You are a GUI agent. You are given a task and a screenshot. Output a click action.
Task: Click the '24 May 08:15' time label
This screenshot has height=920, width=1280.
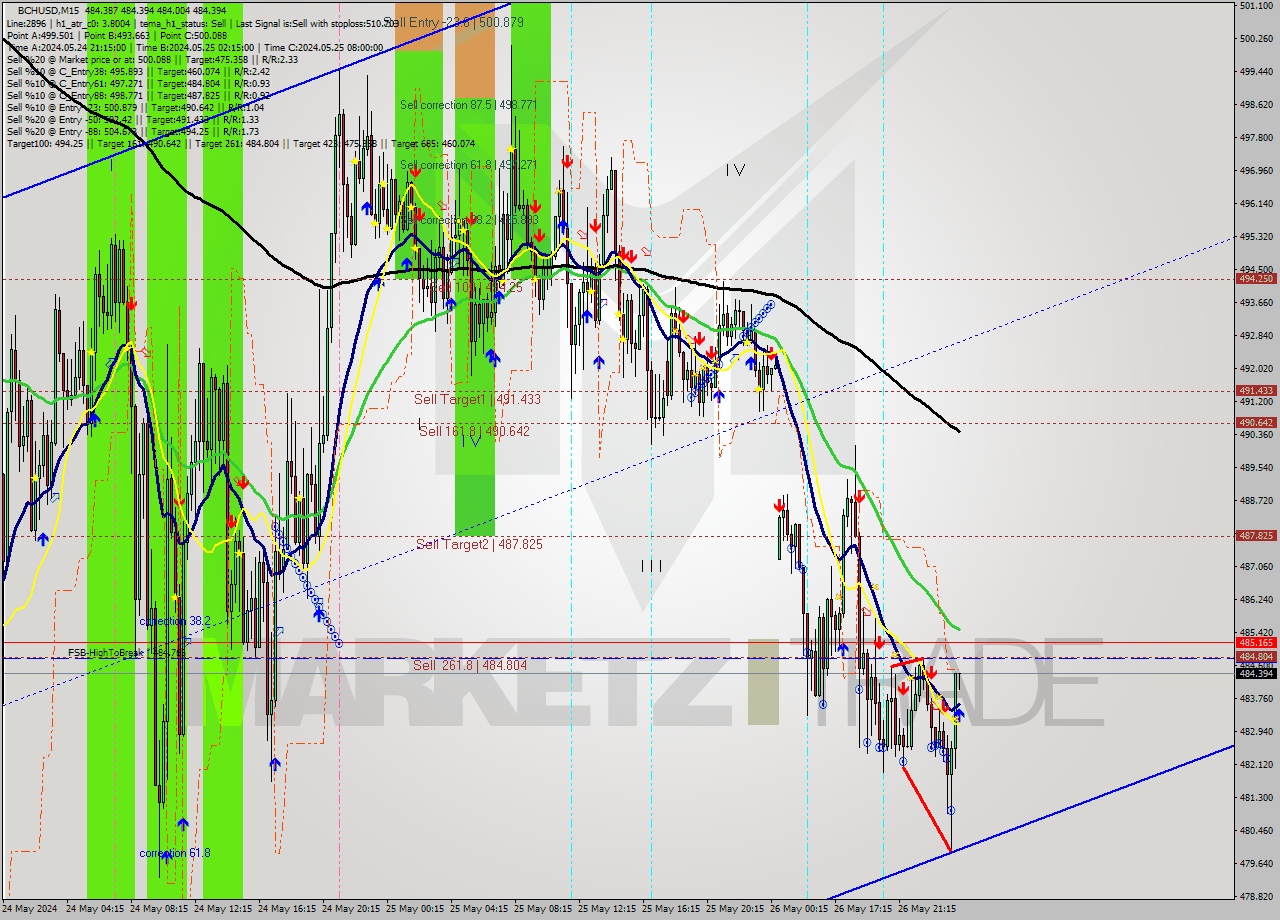[158, 910]
